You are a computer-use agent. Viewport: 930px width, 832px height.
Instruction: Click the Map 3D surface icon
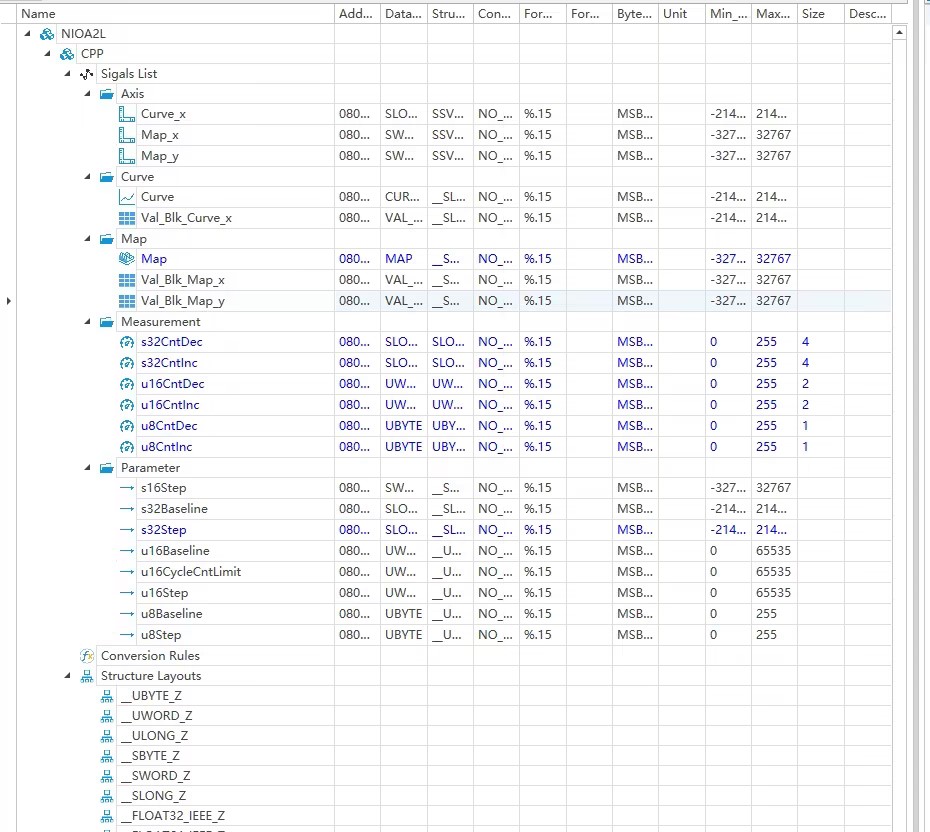tap(126, 259)
